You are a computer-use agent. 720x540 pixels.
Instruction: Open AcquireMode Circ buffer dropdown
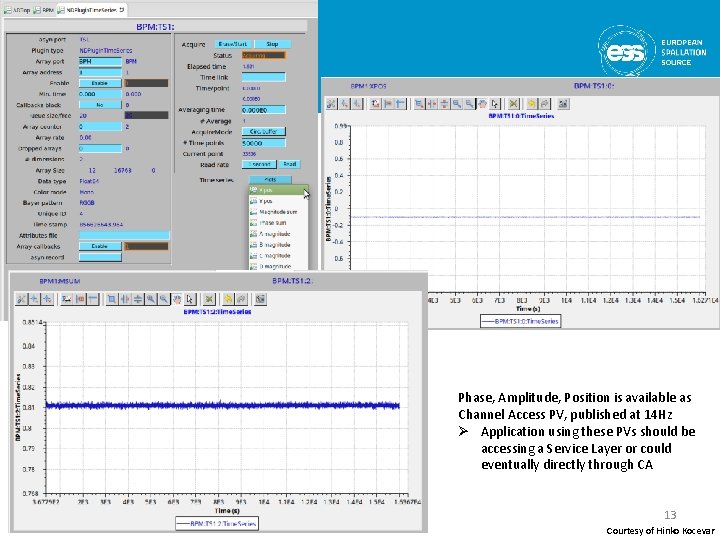click(264, 132)
